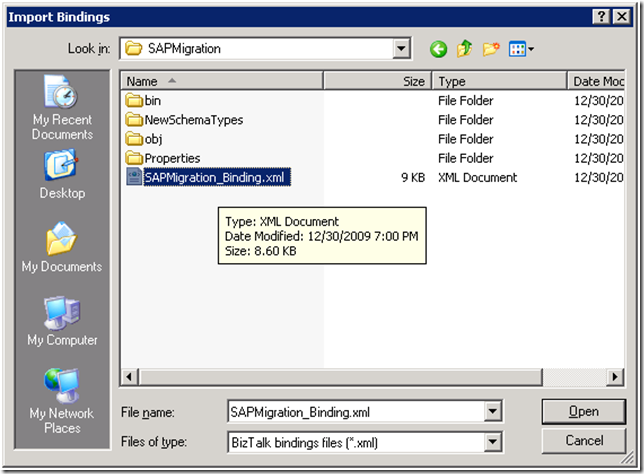Click date cell in obj row

598,139
